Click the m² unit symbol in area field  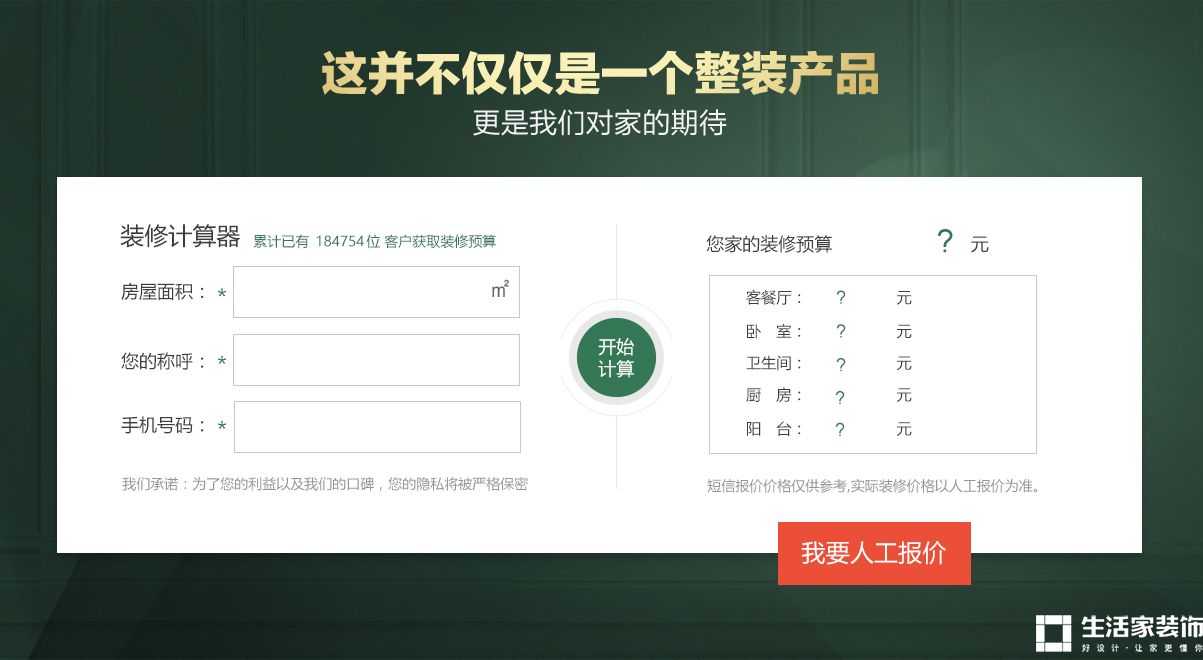(500, 291)
